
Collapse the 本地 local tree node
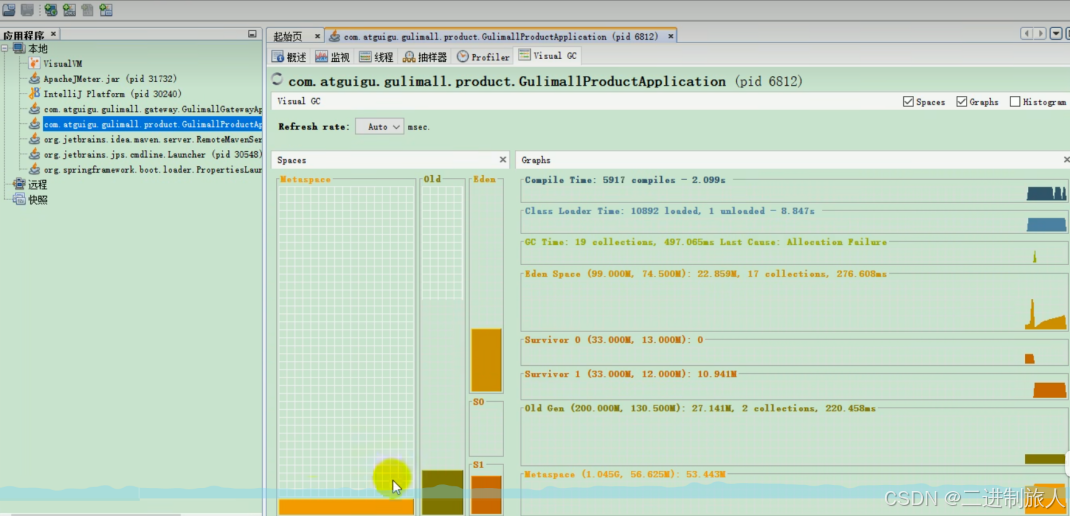click(x=5, y=48)
